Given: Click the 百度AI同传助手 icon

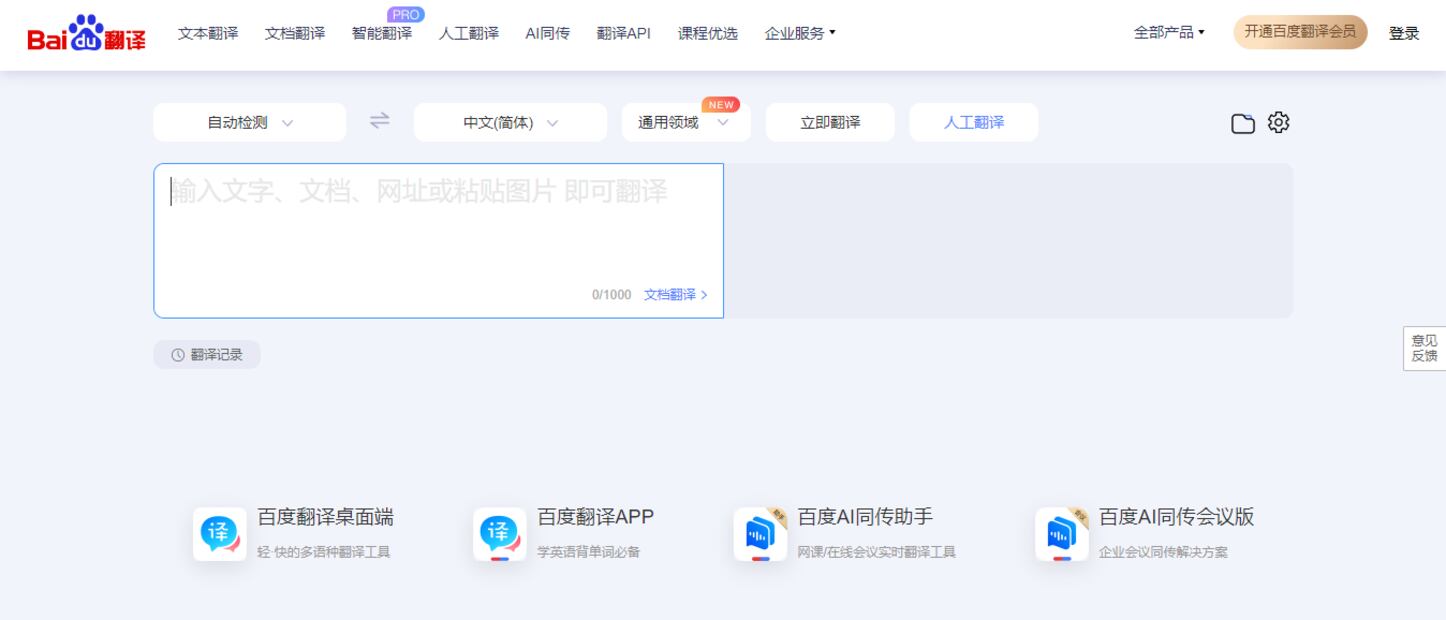Looking at the screenshot, I should [x=760, y=534].
